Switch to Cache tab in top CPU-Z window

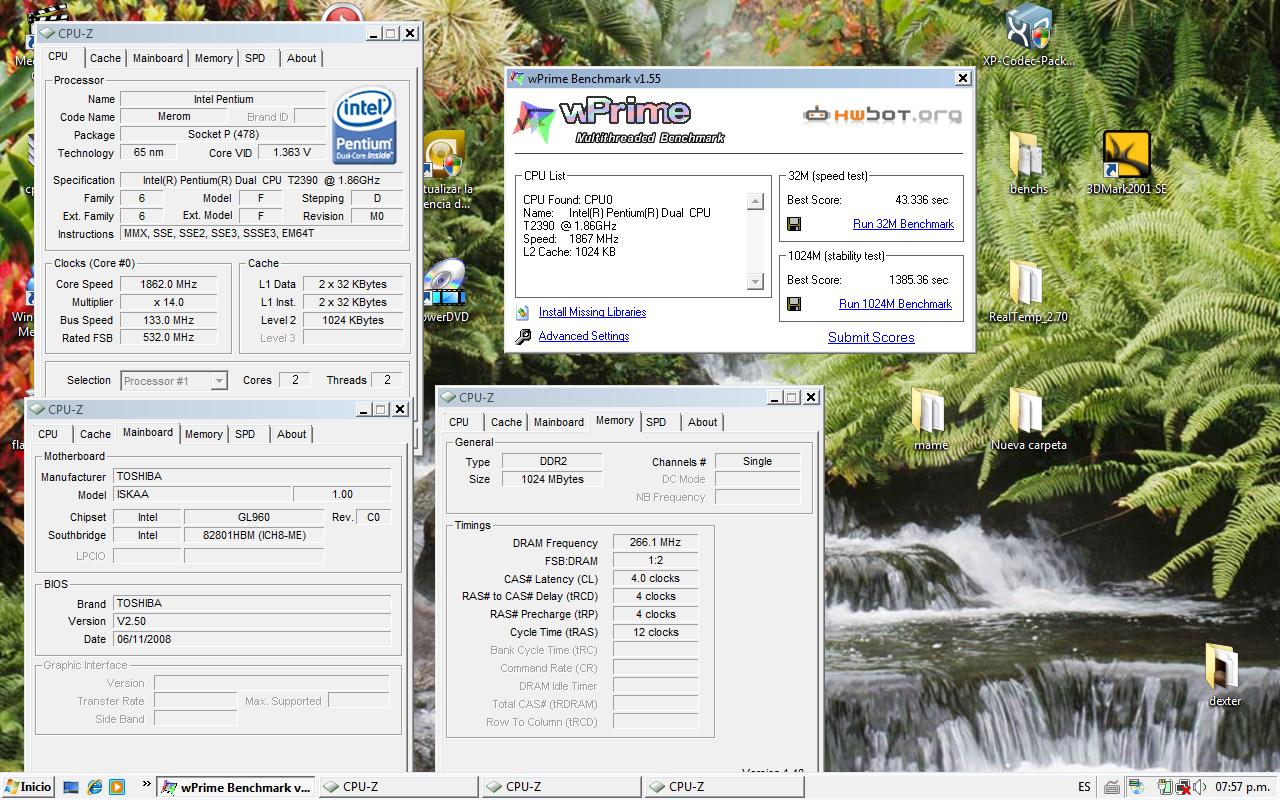(x=105, y=58)
